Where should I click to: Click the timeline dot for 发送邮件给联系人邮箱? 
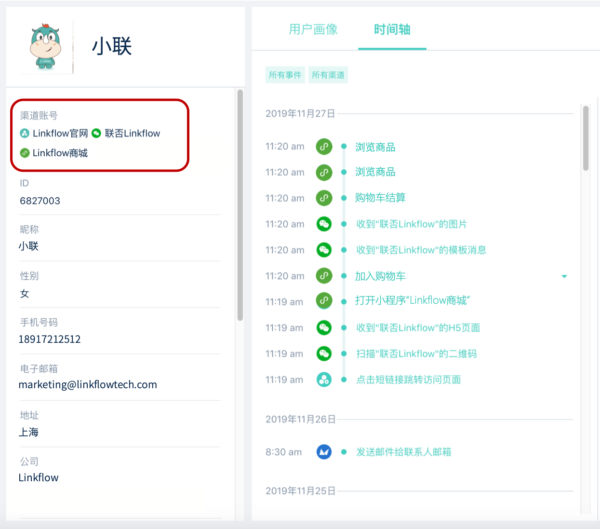pos(344,452)
